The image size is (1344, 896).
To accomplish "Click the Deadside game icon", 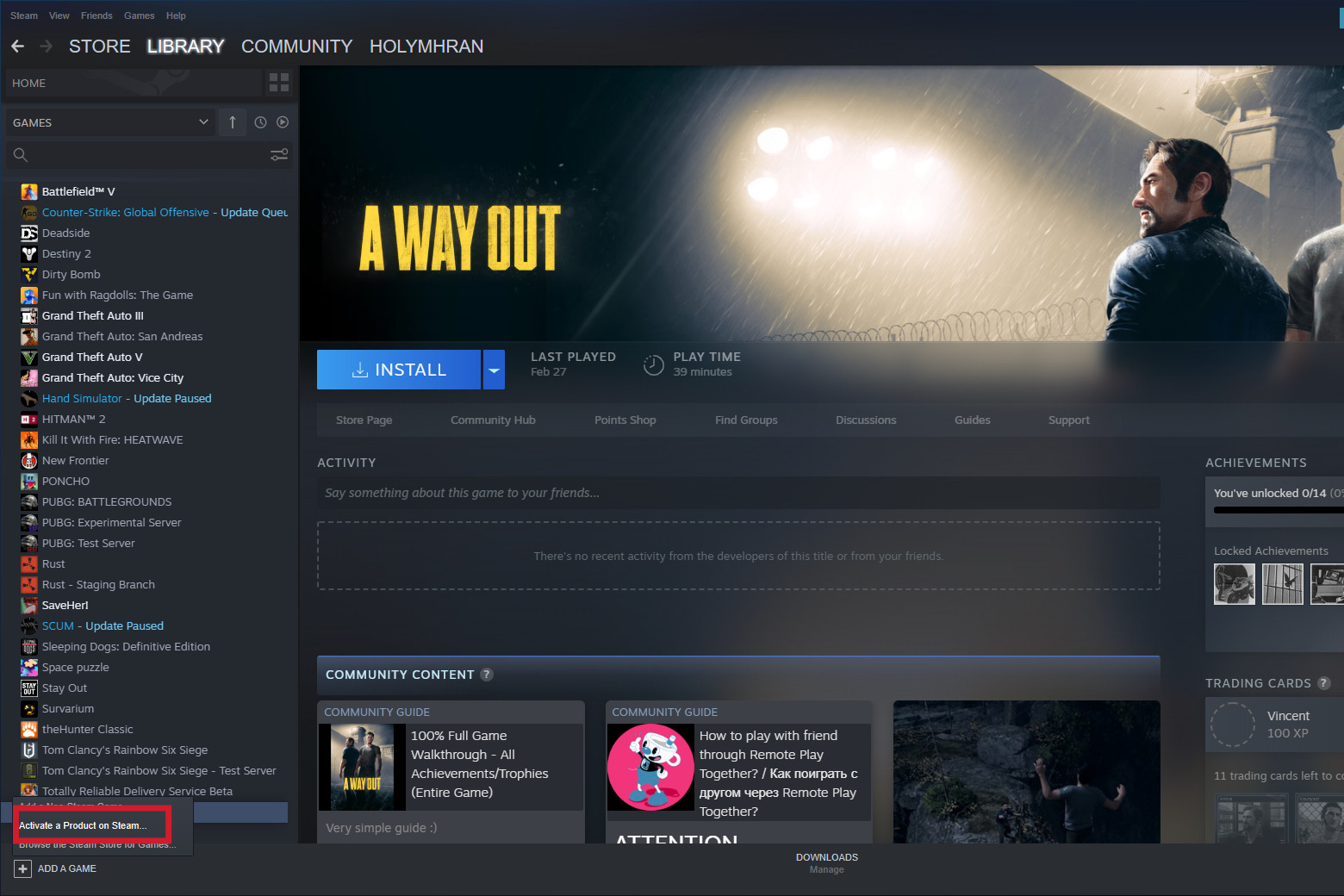I will [x=29, y=233].
